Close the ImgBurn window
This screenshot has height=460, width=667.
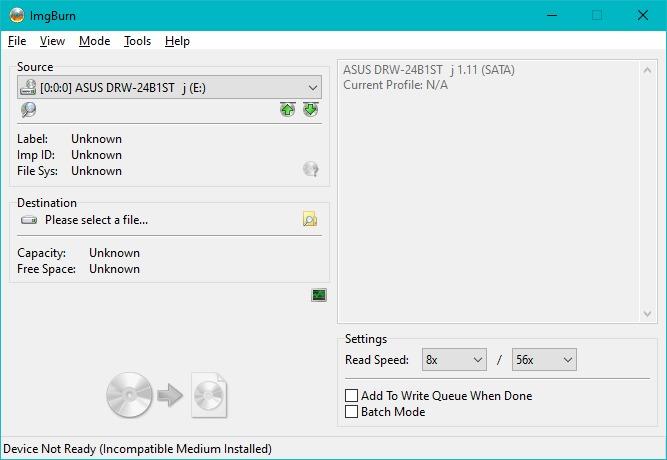(x=643, y=15)
